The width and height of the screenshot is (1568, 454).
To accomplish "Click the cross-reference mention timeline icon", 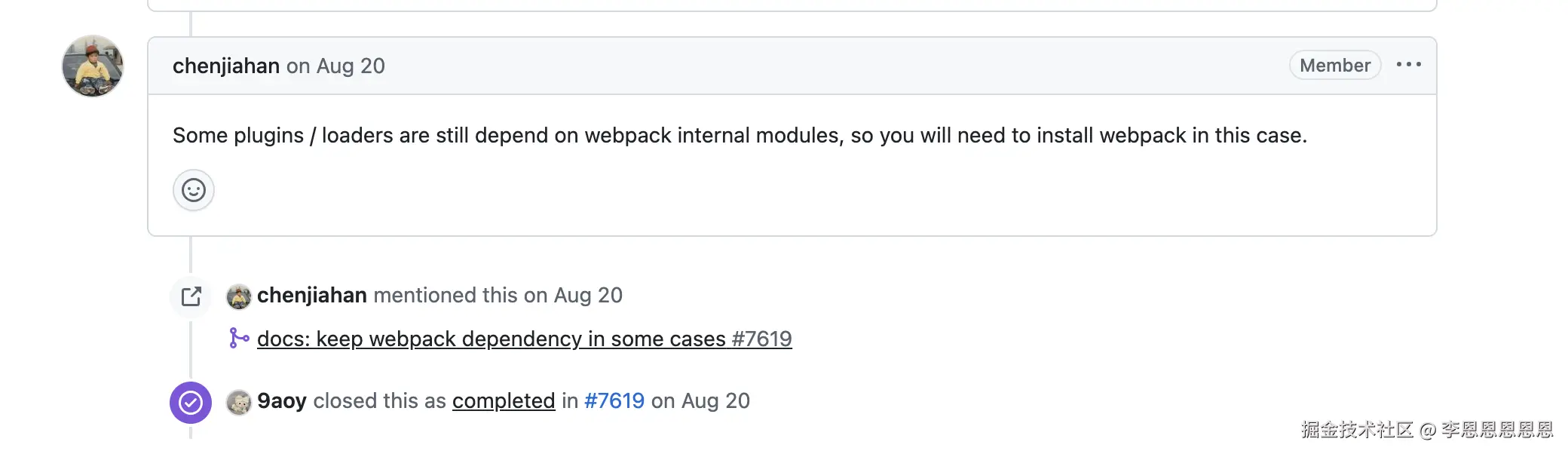I will [191, 296].
